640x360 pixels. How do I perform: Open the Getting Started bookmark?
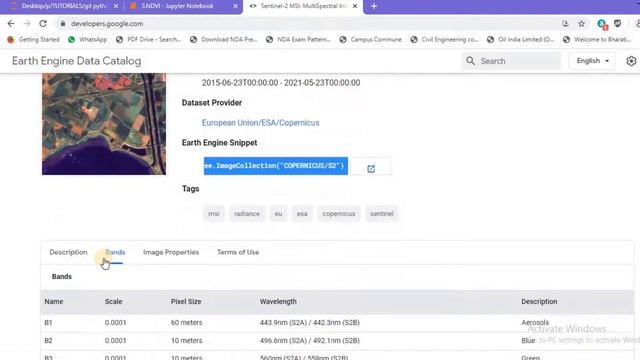point(33,40)
